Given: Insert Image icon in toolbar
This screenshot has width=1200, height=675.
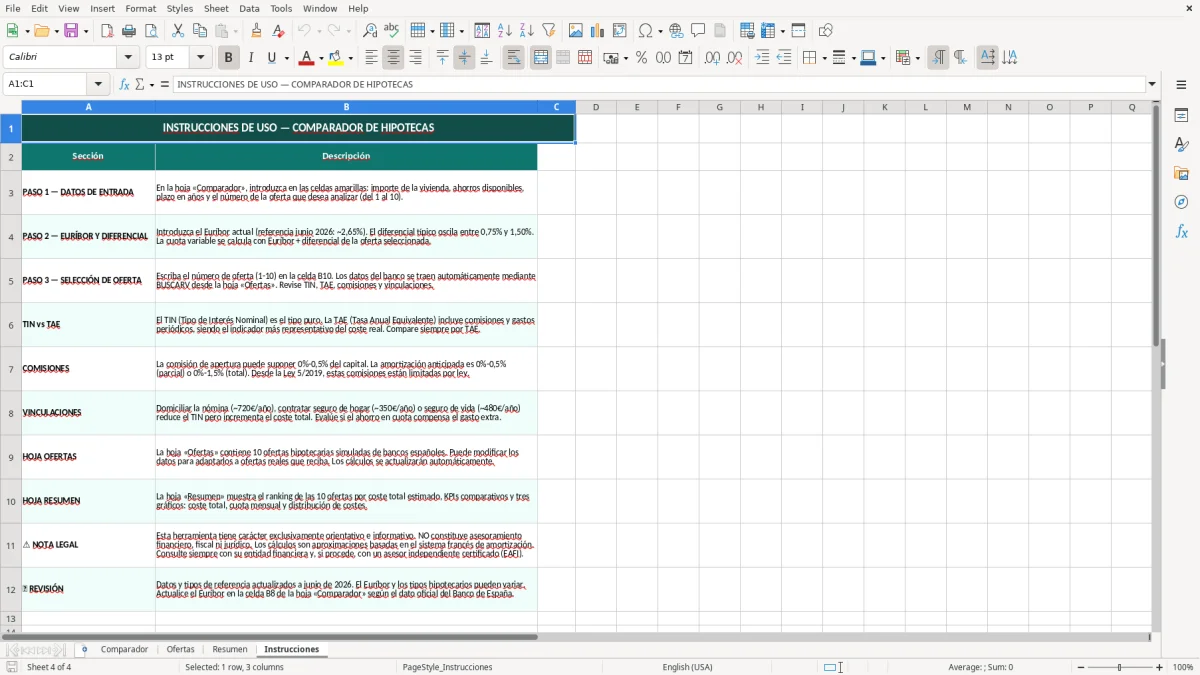Looking at the screenshot, I should 576,31.
